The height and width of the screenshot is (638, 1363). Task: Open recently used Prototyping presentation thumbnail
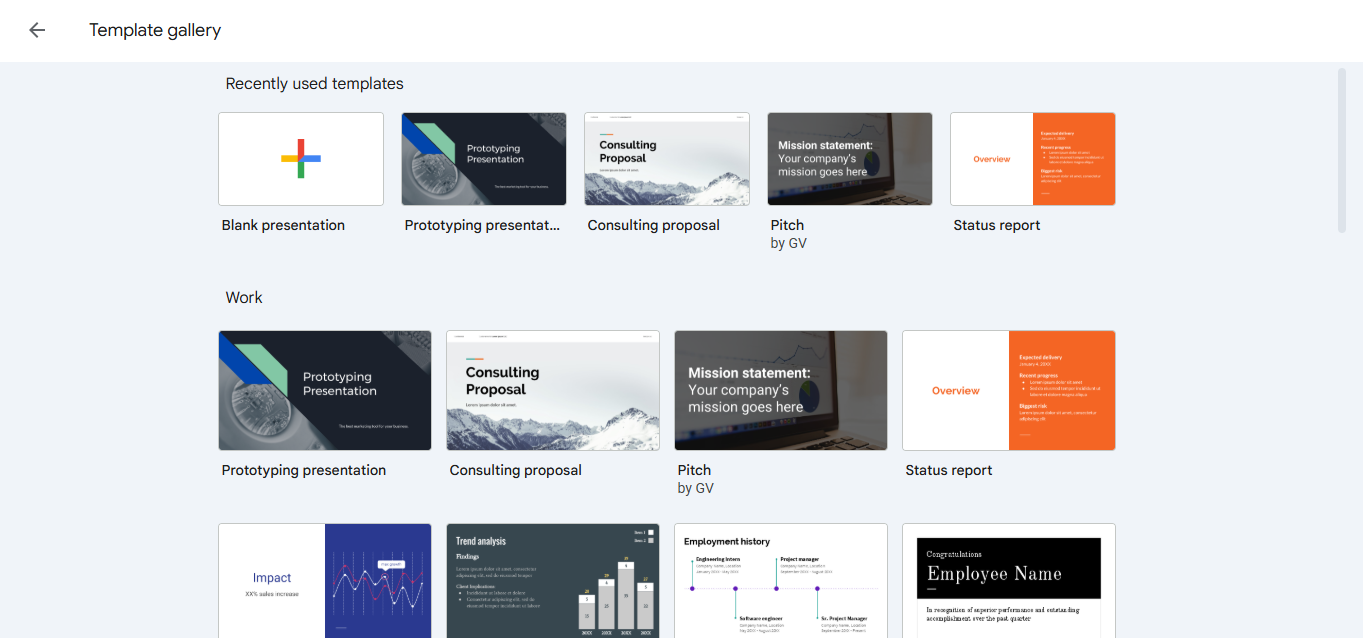(x=484, y=159)
